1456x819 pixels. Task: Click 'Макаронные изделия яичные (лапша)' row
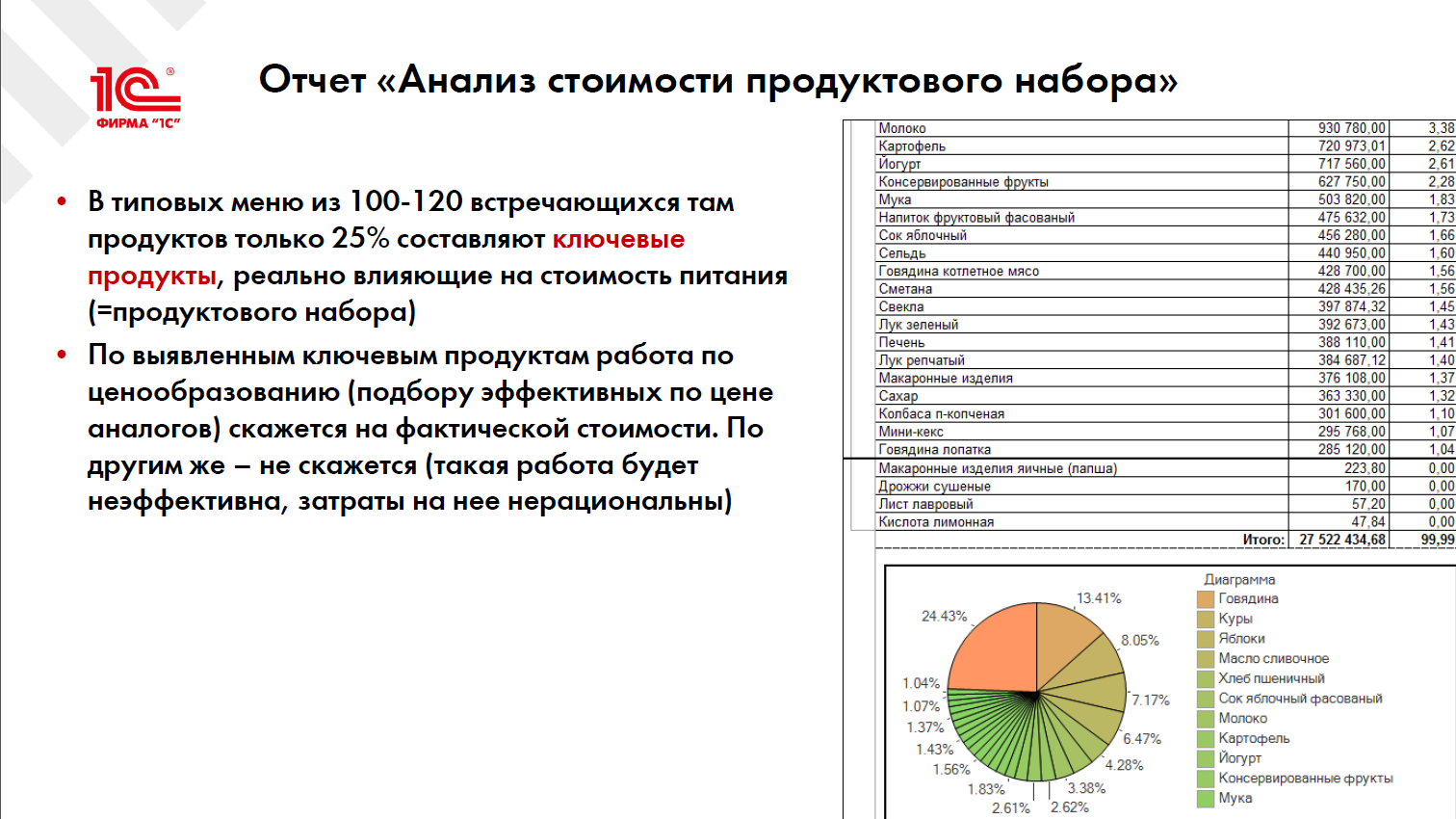998,468
